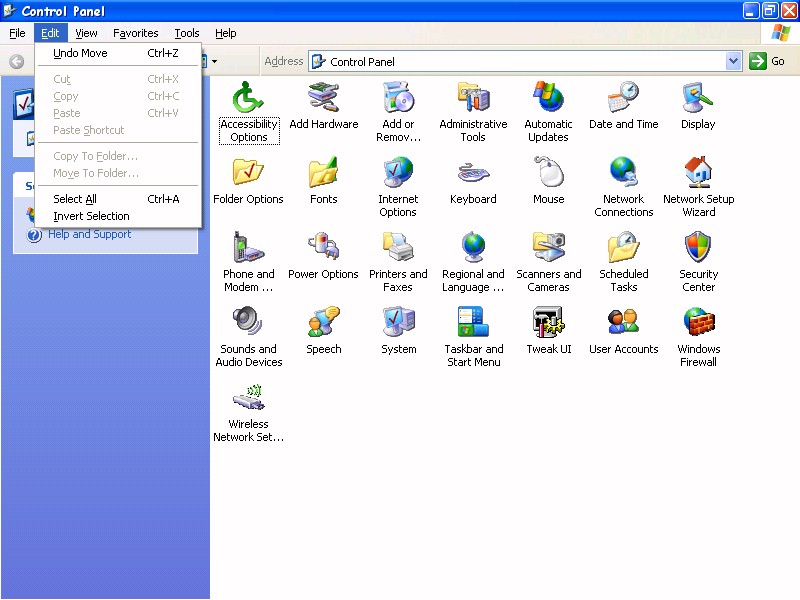Open the Keyboard icon

[473, 171]
